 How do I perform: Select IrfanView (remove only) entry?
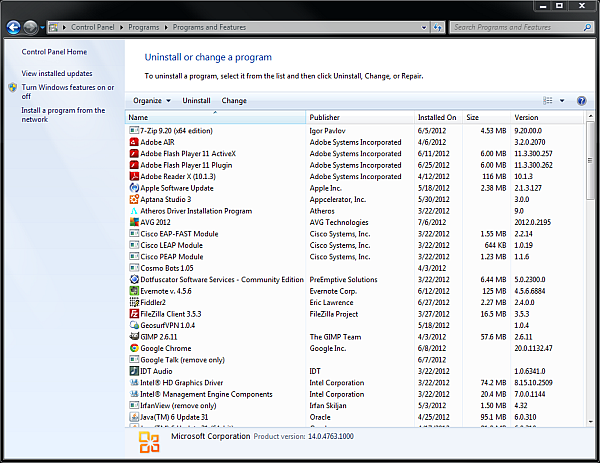point(356,406)
